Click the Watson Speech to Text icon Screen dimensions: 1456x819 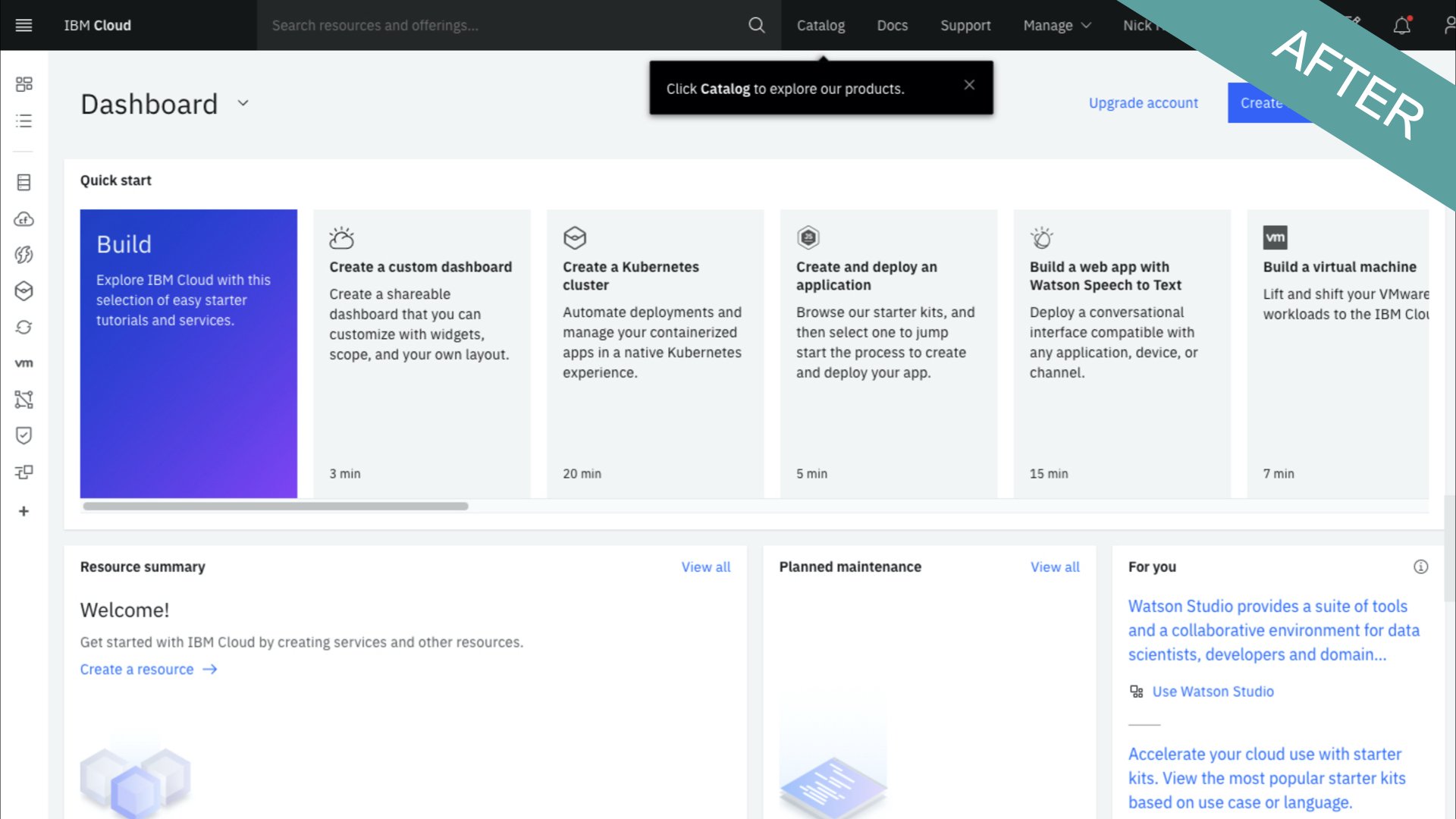pos(1042,238)
